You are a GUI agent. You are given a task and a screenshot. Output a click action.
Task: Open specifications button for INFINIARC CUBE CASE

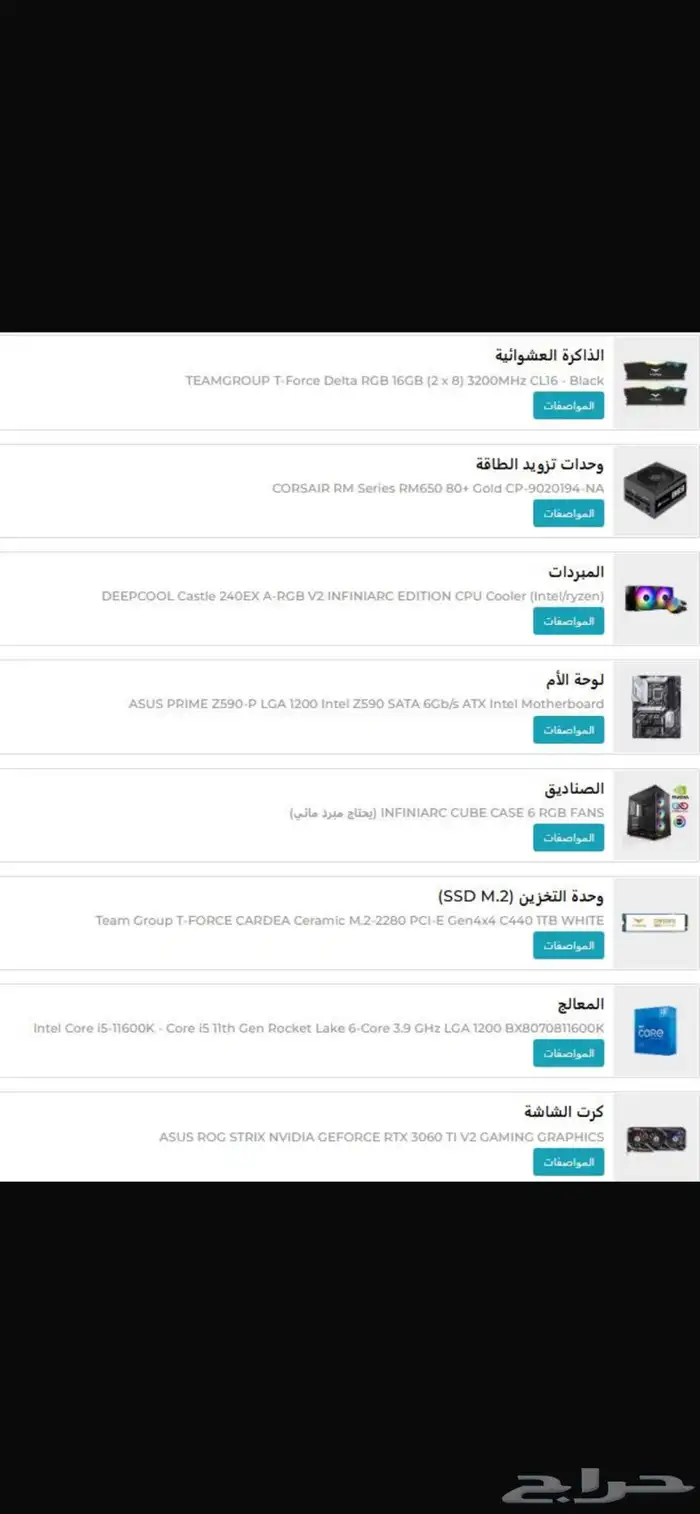pyautogui.click(x=568, y=837)
